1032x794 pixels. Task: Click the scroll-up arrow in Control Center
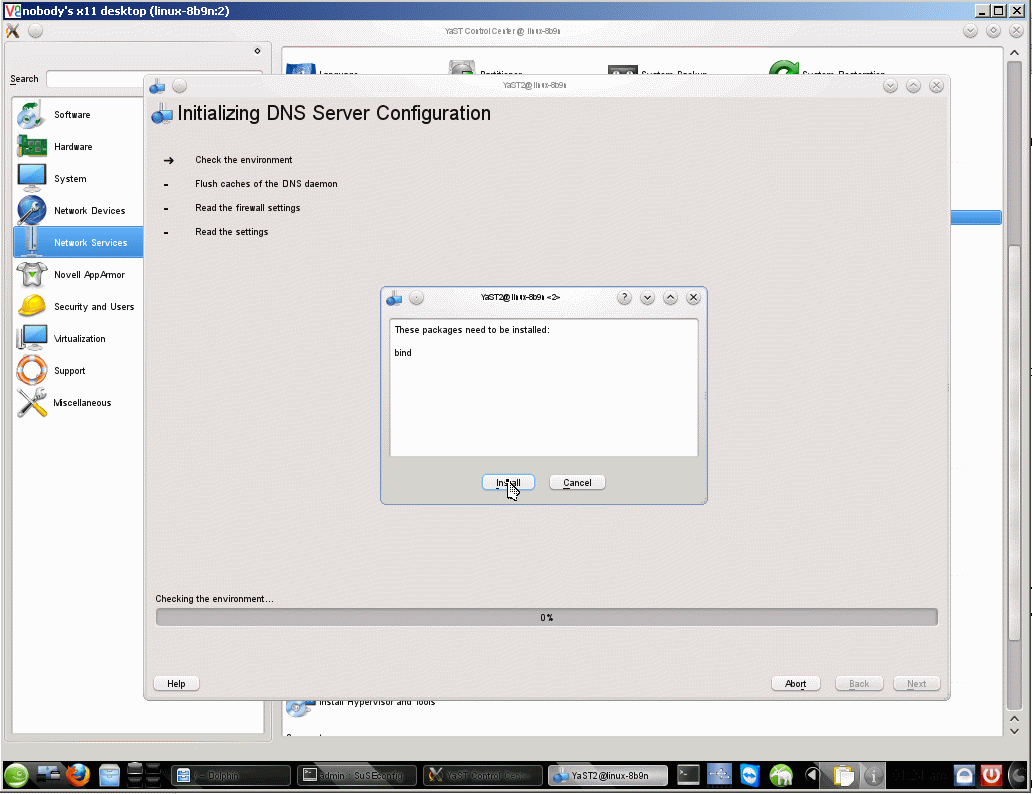coord(1014,53)
